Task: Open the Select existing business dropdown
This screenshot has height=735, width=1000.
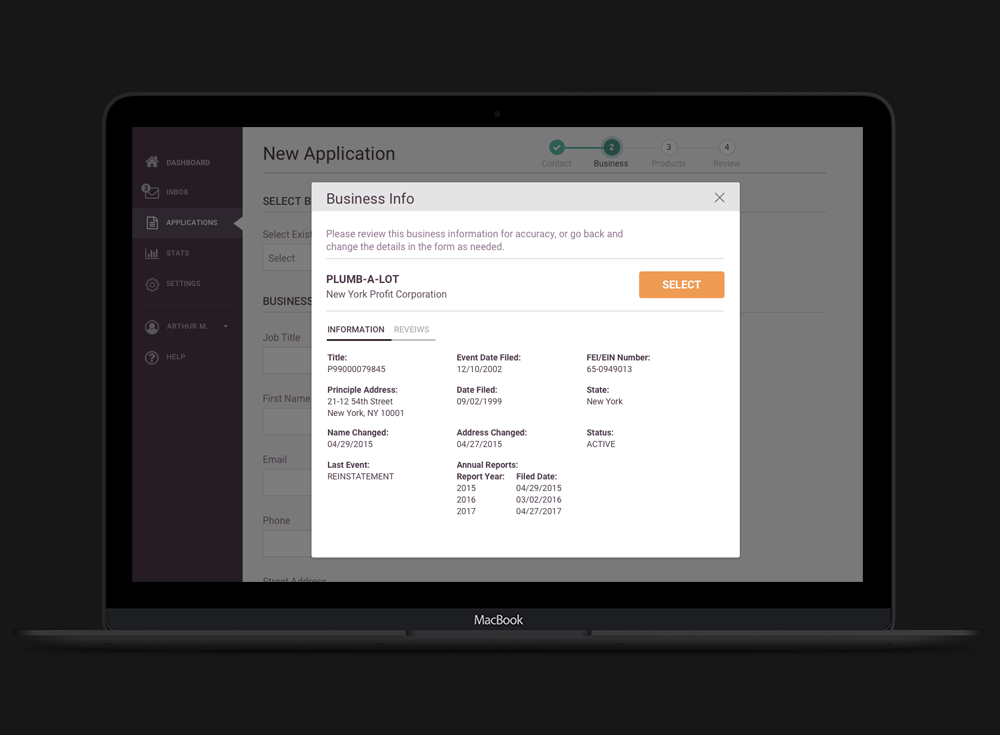Action: tap(287, 258)
